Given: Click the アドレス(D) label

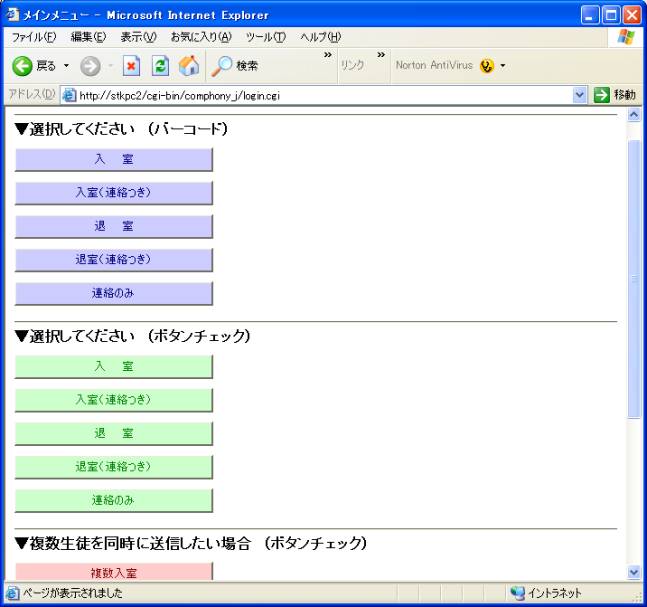Looking at the screenshot, I should tap(32, 94).
